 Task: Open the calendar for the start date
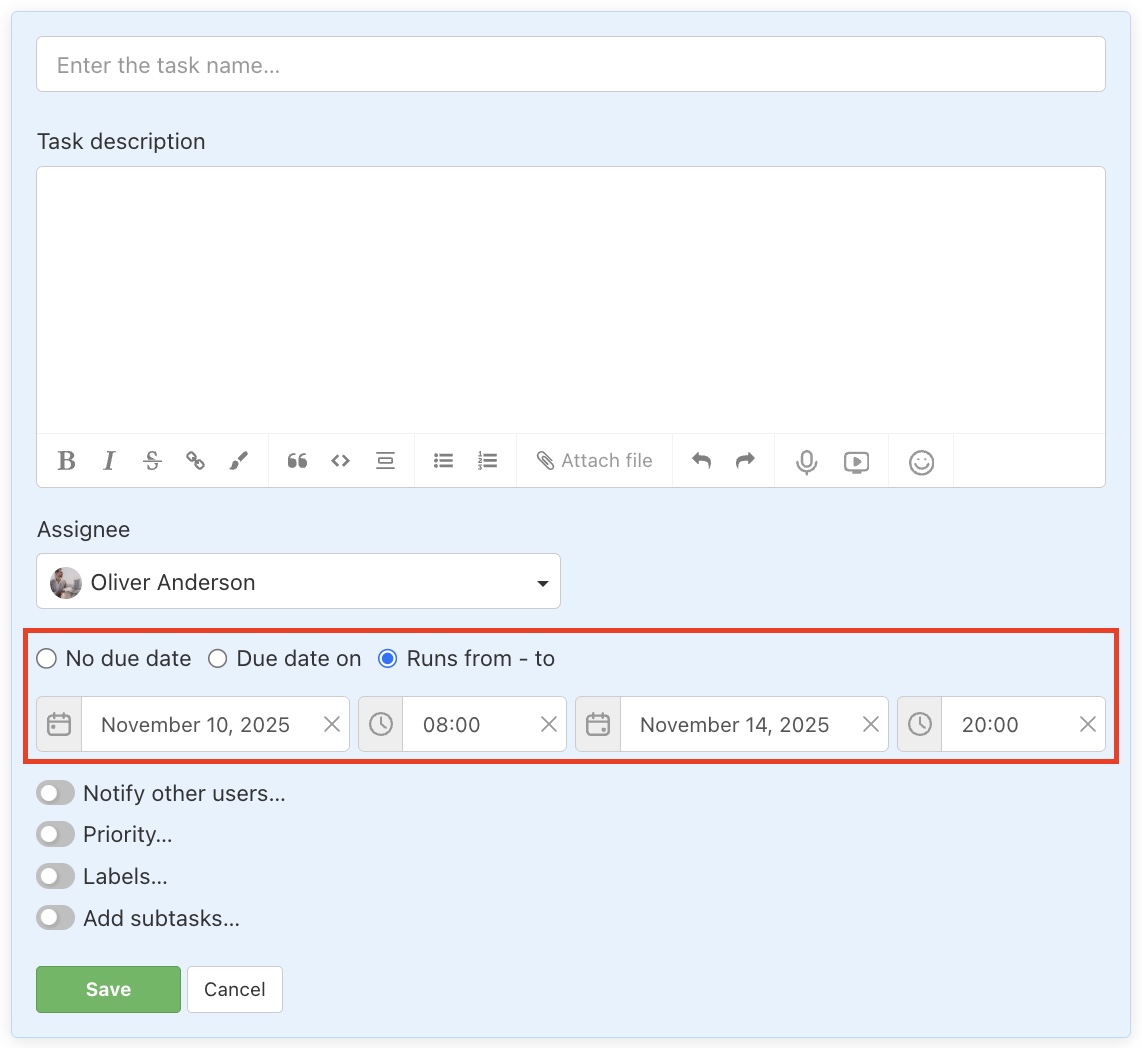pos(58,724)
